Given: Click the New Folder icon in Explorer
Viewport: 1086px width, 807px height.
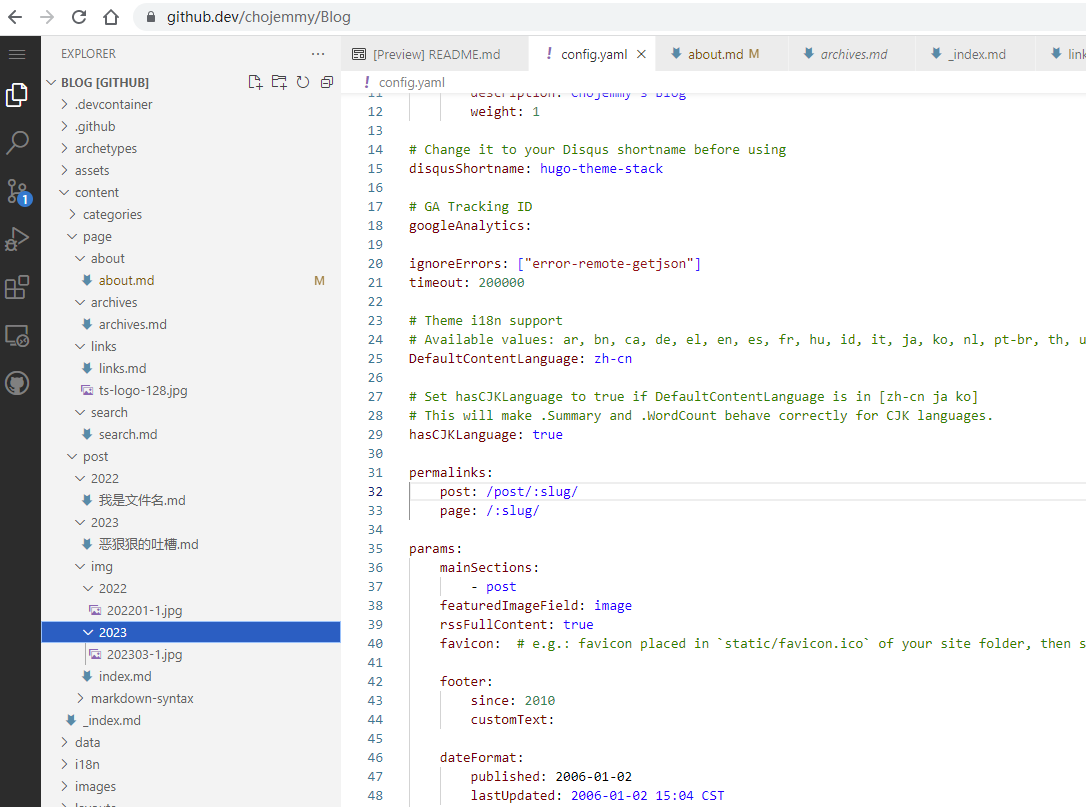Looking at the screenshot, I should point(279,82).
